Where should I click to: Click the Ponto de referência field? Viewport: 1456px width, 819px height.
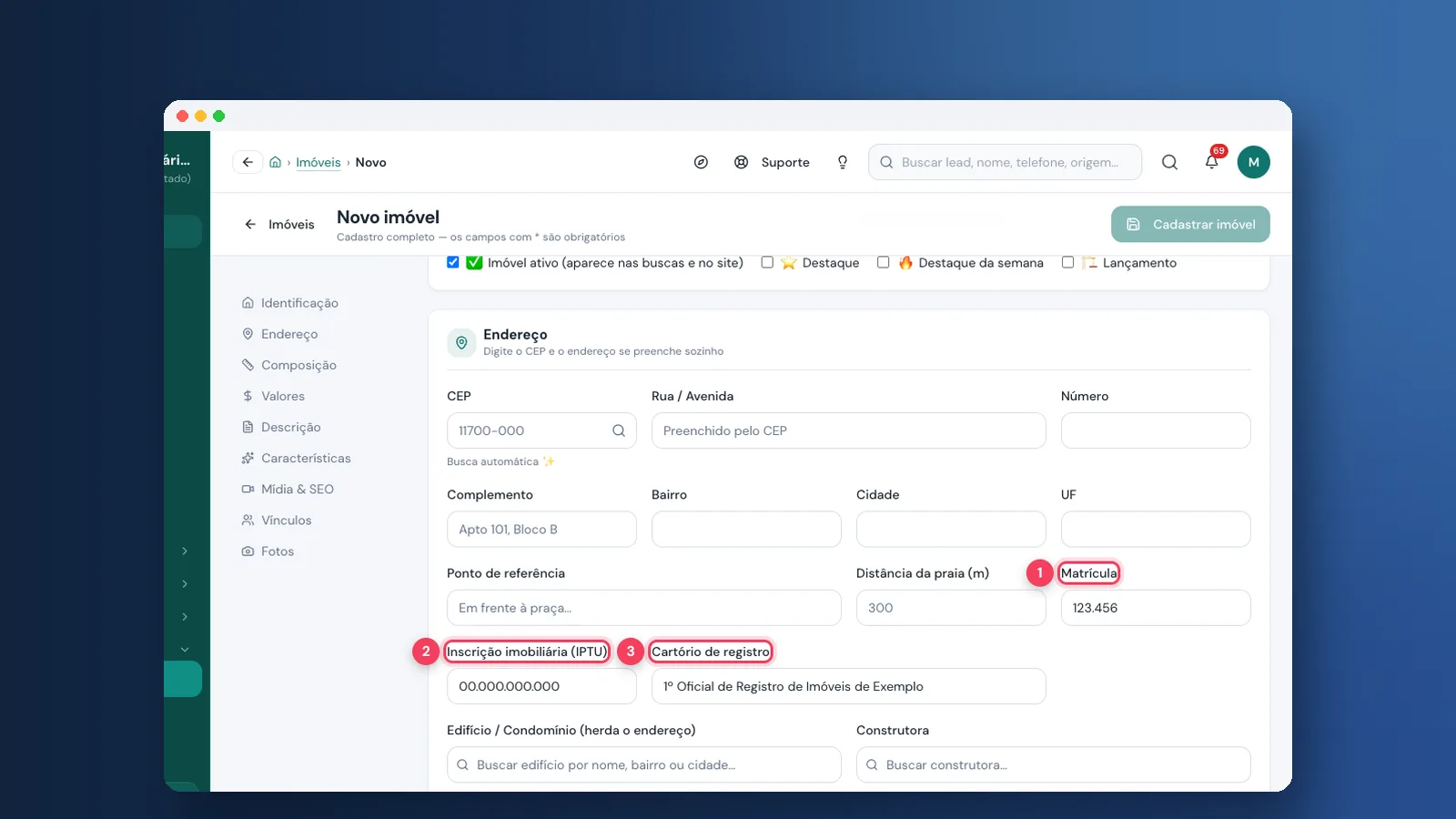[x=644, y=608]
